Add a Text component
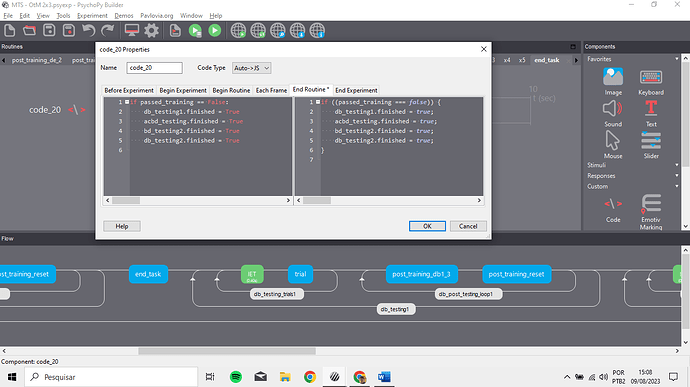The height and width of the screenshot is (387, 690). [651, 114]
